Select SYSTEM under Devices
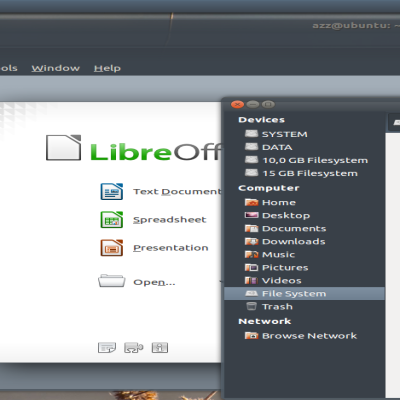 (x=285, y=134)
